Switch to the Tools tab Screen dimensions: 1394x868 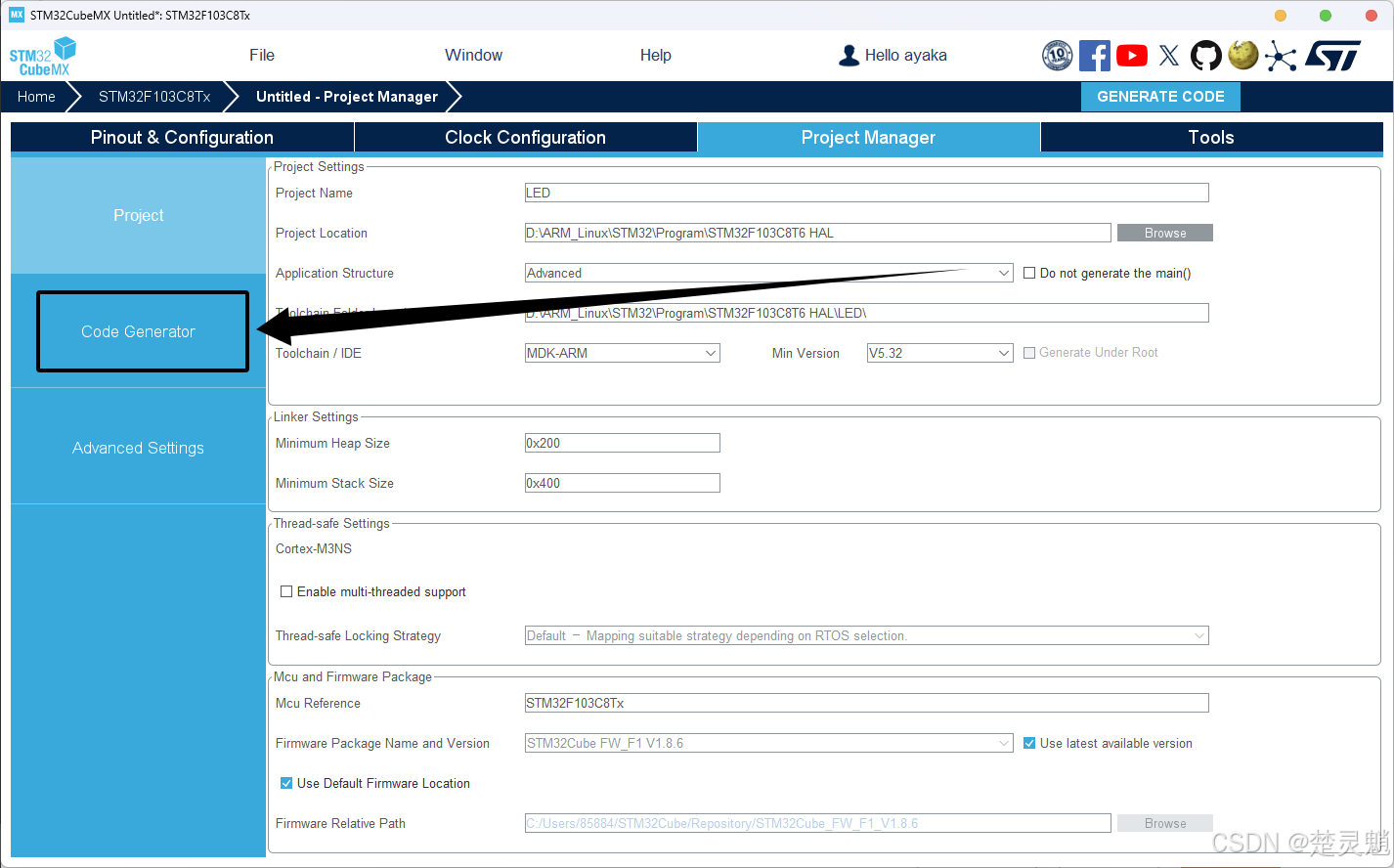click(1211, 138)
